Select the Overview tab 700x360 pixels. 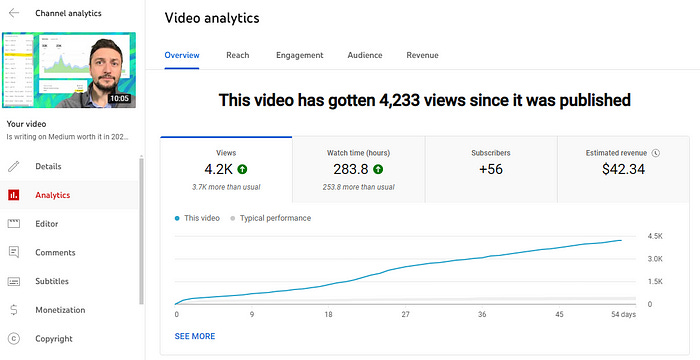click(182, 55)
